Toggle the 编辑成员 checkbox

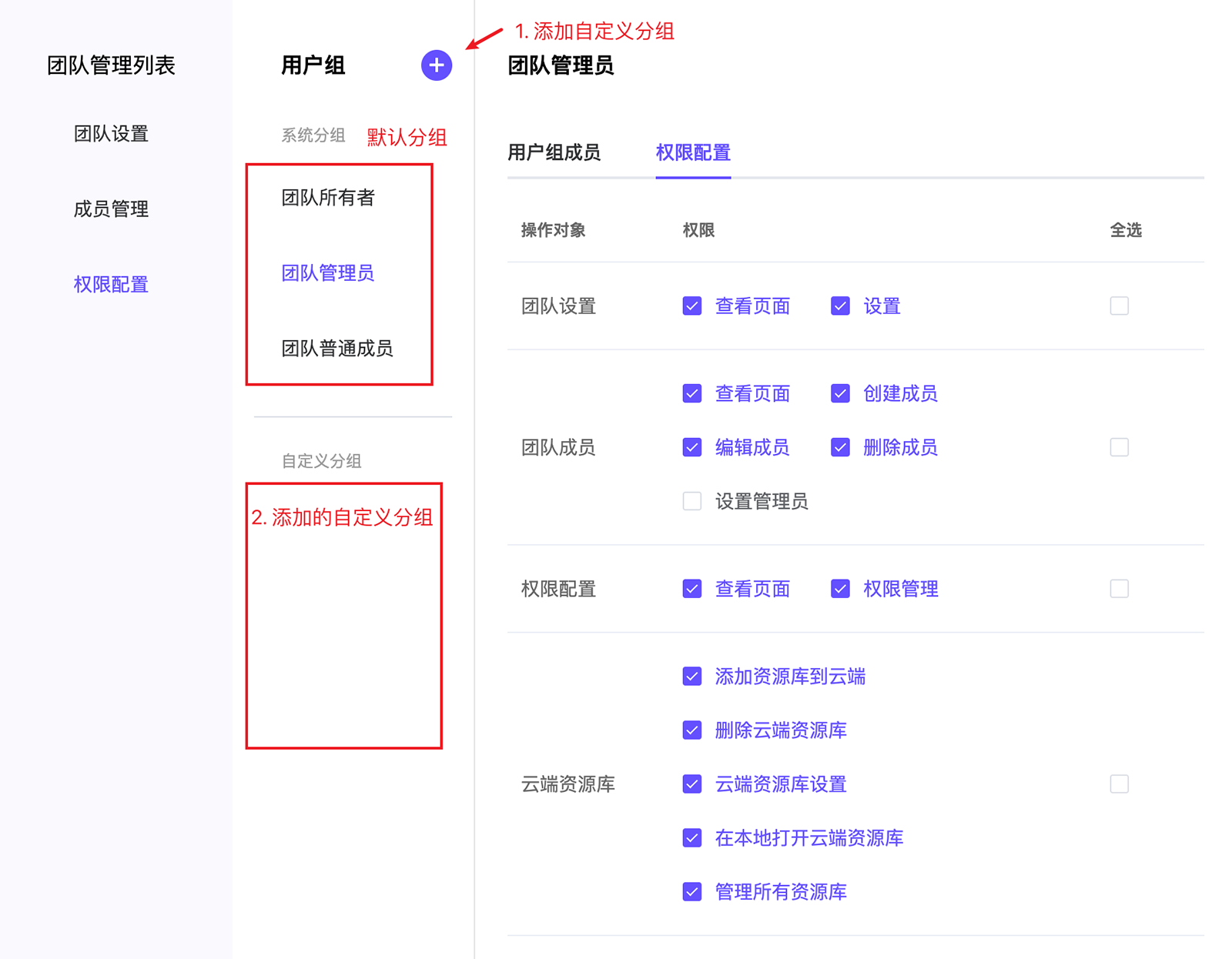[692, 448]
